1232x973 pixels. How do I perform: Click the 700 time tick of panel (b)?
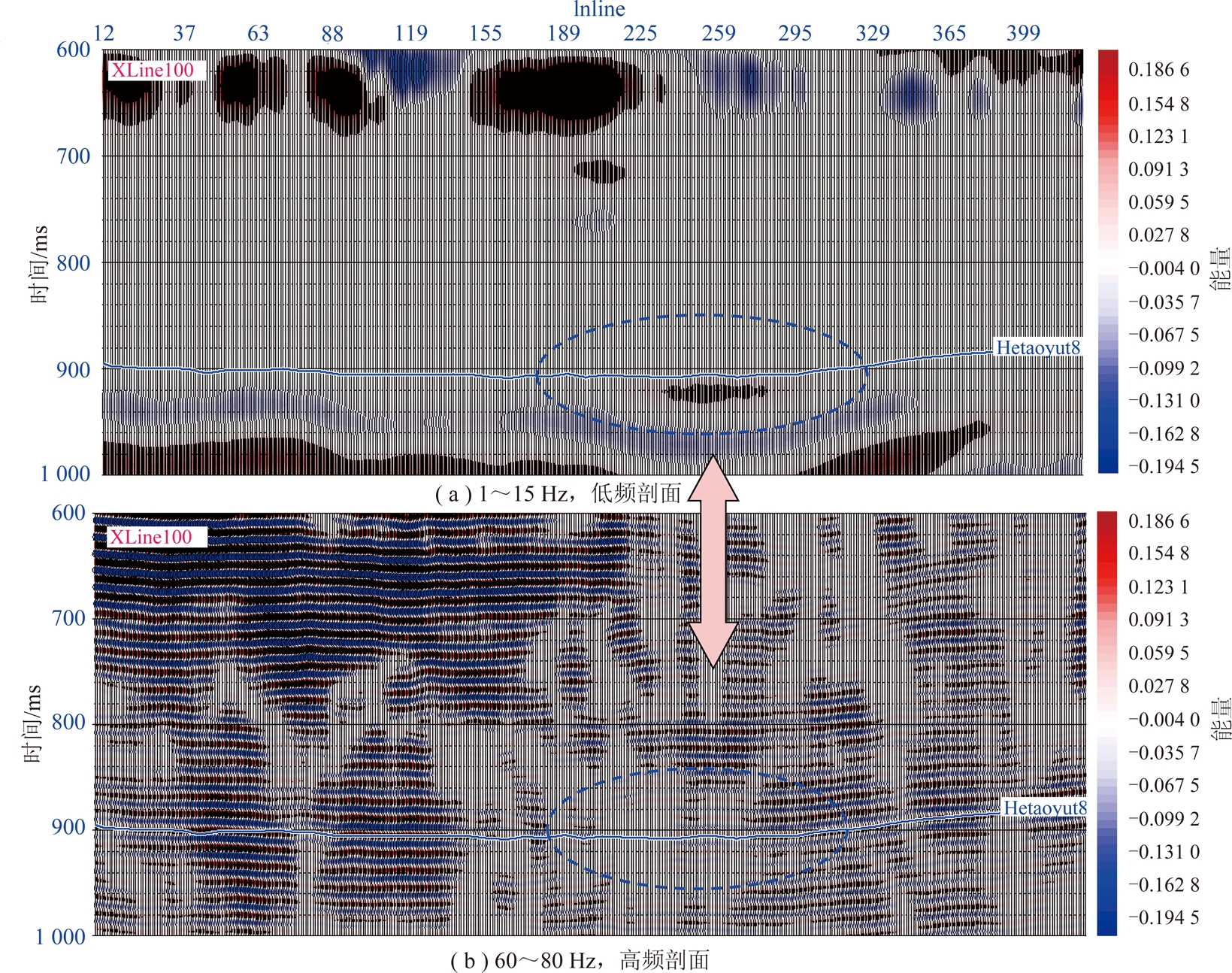pyautogui.click(x=68, y=618)
